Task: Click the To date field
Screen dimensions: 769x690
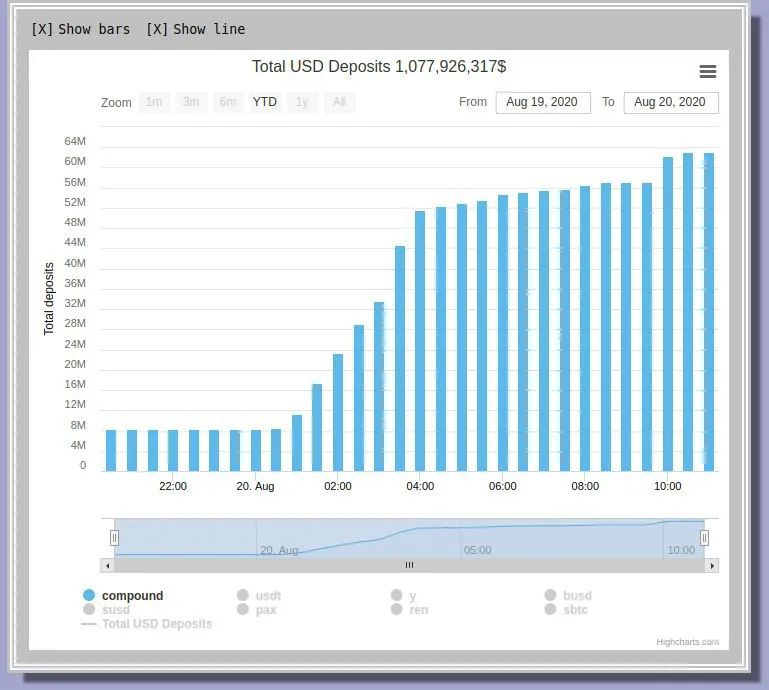Action: click(x=671, y=102)
